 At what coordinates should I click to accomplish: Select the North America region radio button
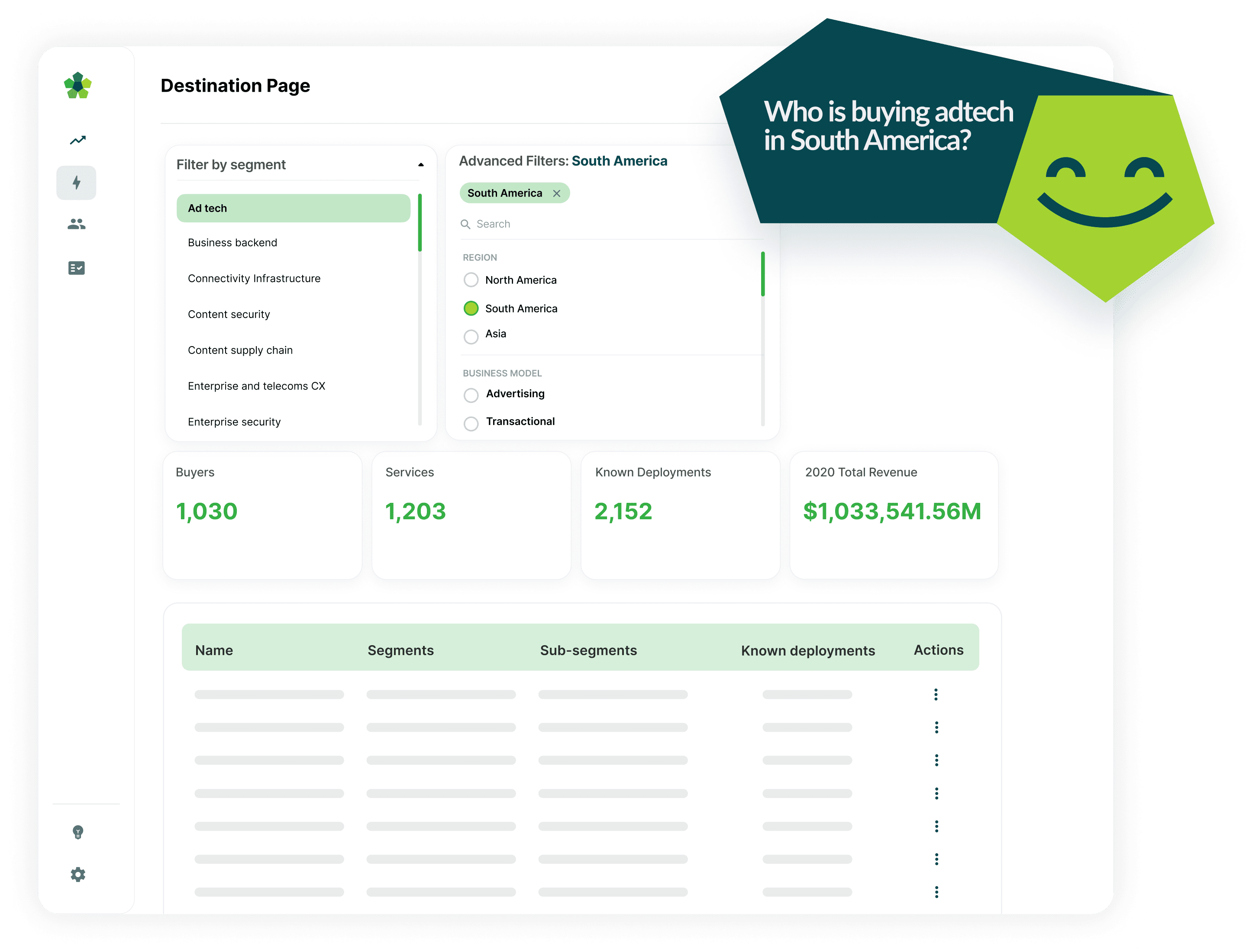click(x=471, y=280)
